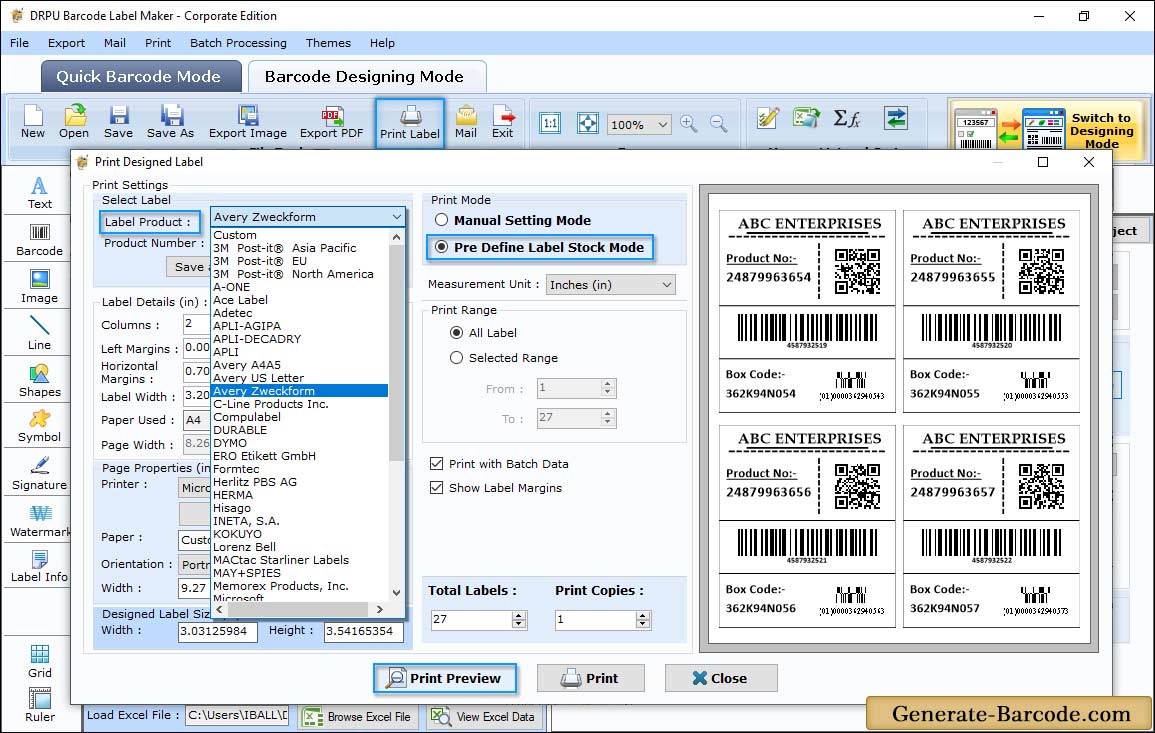Viewport: 1155px width, 733px height.
Task: Set zoom to 1:1 actual size
Action: 550,124
